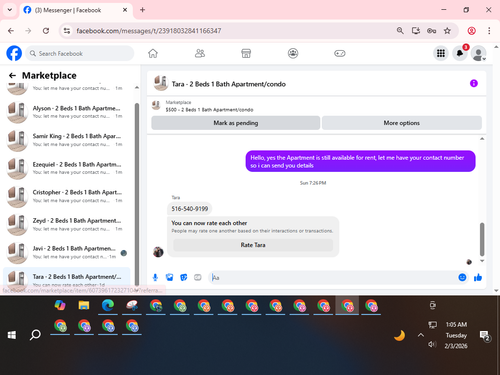Open conversation info purple icon
The image size is (500, 375).
click(x=474, y=83)
